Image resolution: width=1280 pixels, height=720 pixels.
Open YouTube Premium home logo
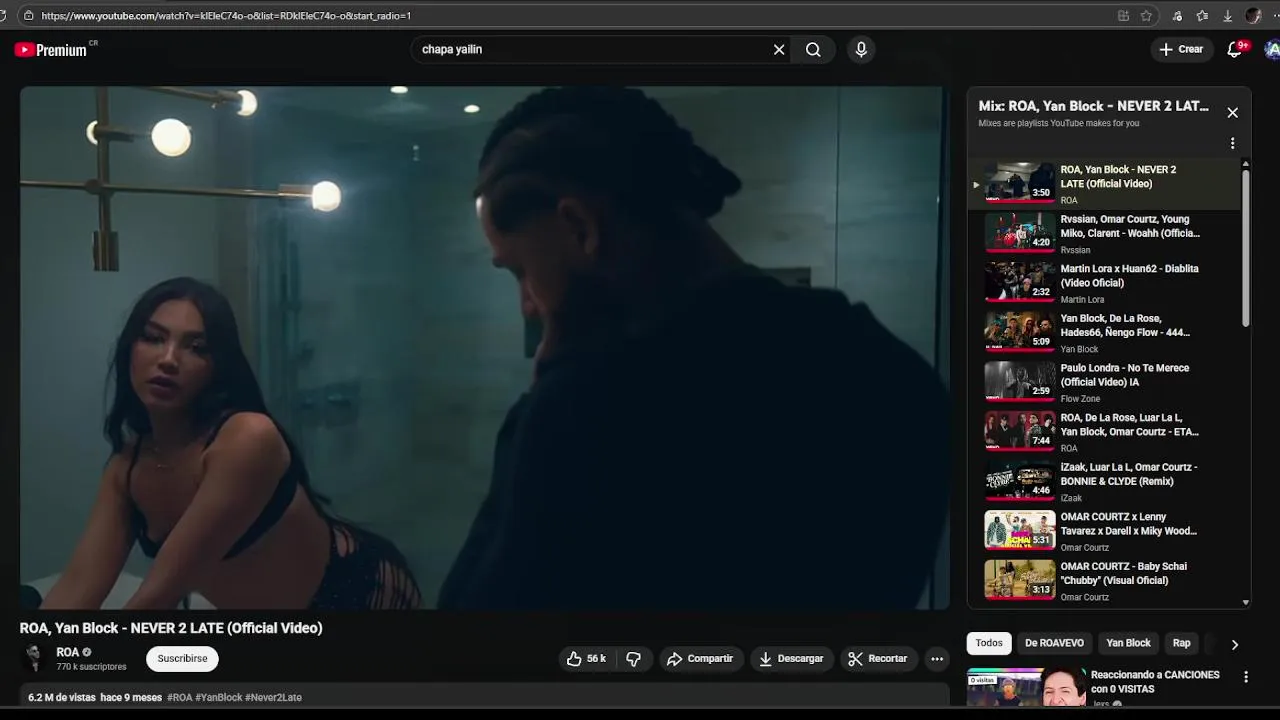coord(50,50)
